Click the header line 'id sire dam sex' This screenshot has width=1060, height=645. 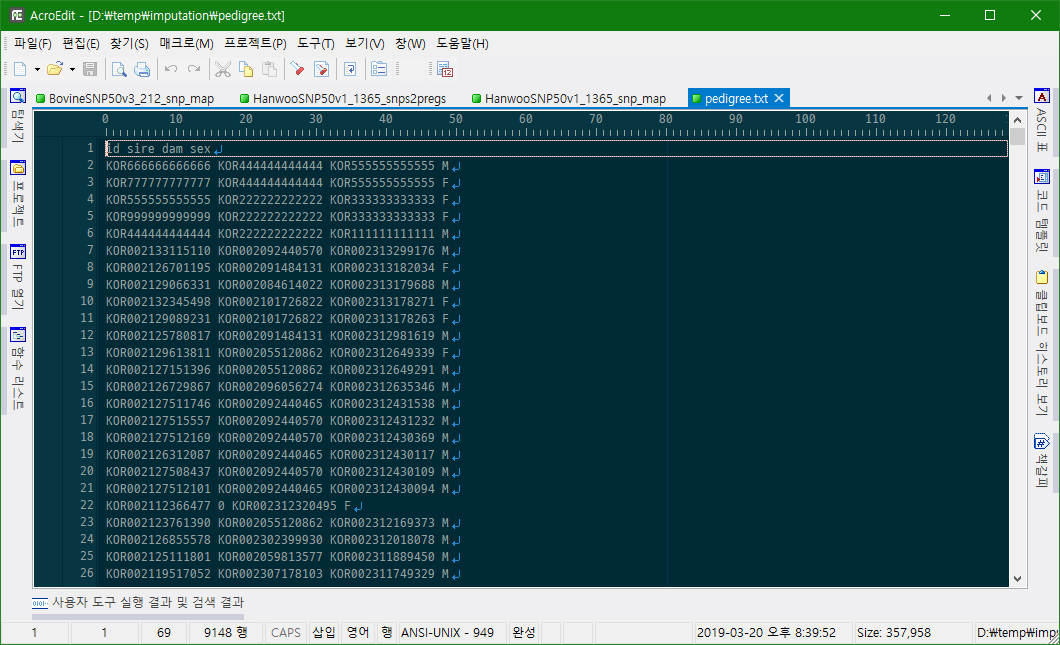[x=158, y=149]
